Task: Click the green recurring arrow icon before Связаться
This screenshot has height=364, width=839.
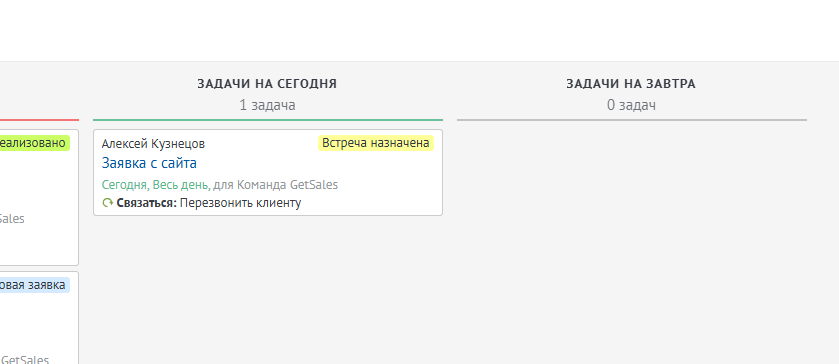Action: 108,203
